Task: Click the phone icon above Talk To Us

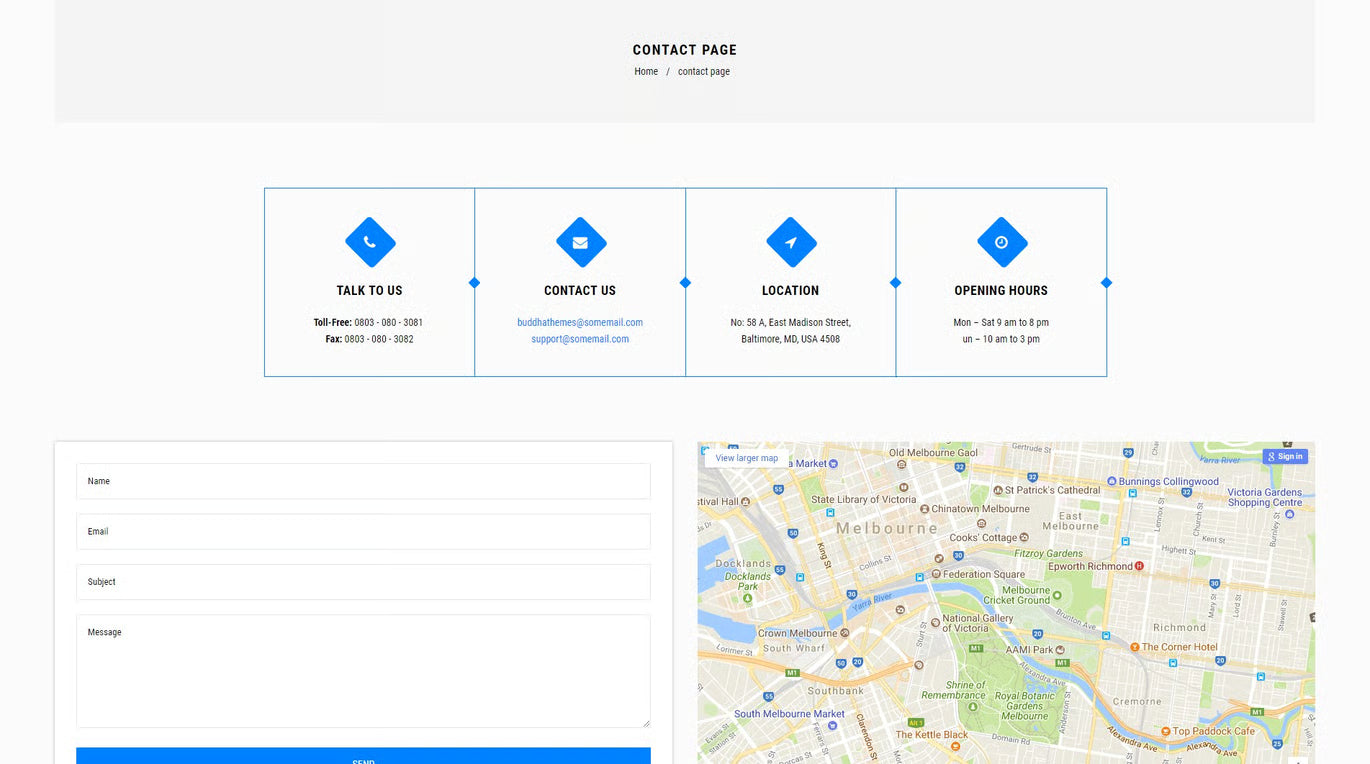Action: pos(370,242)
